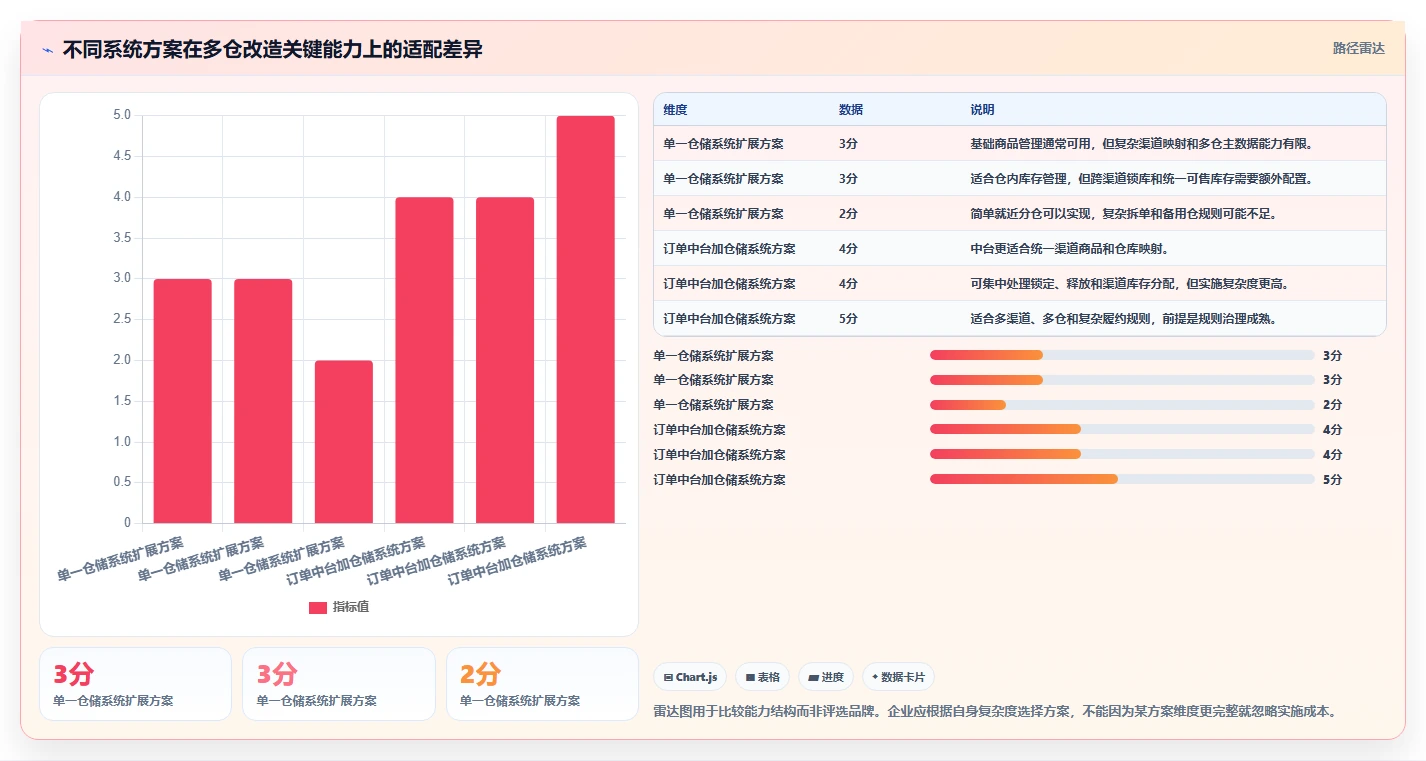Open the orange 2分 data card
Screen dimensions: 1426x761
(542, 684)
